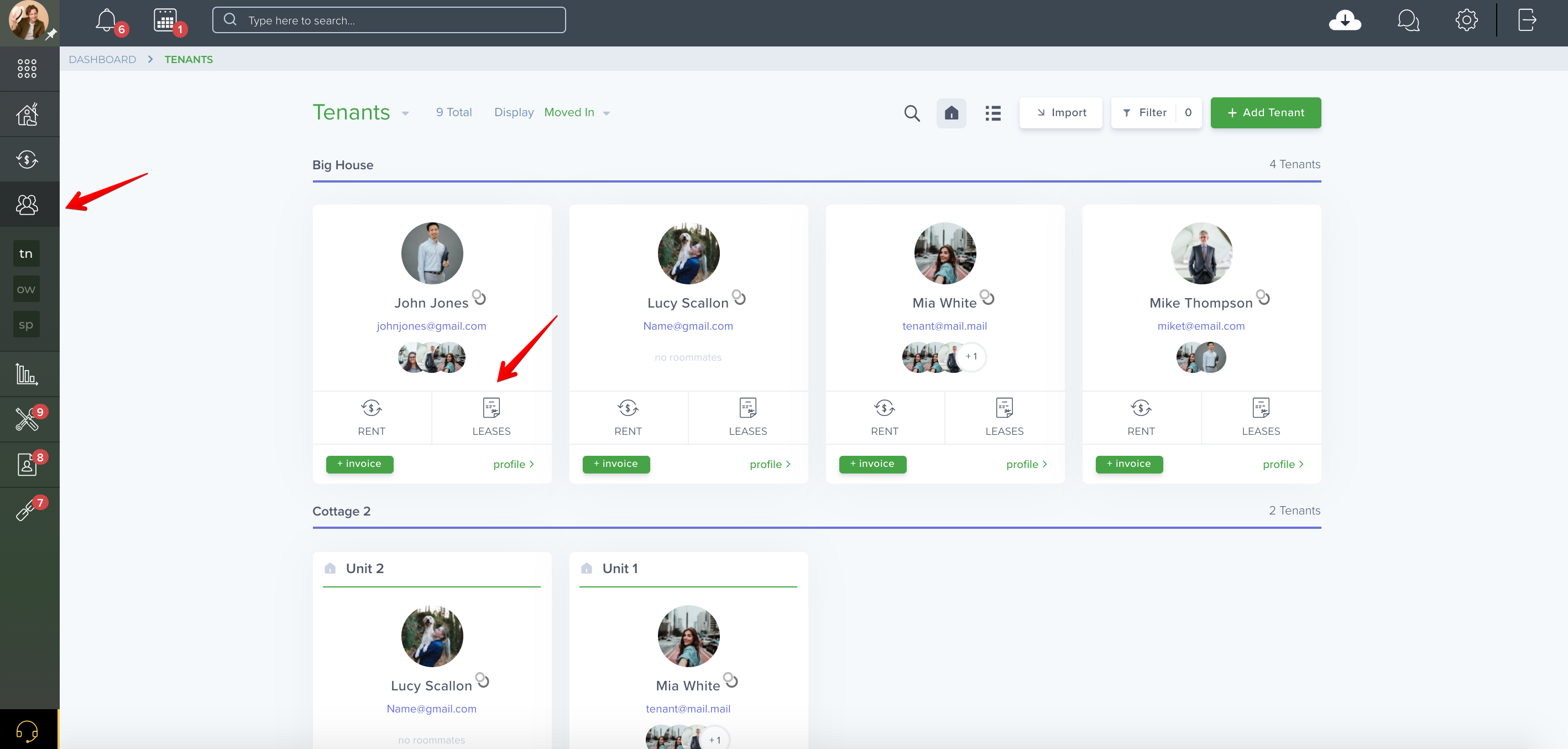Click the tenants search magnifier icon

click(911, 113)
